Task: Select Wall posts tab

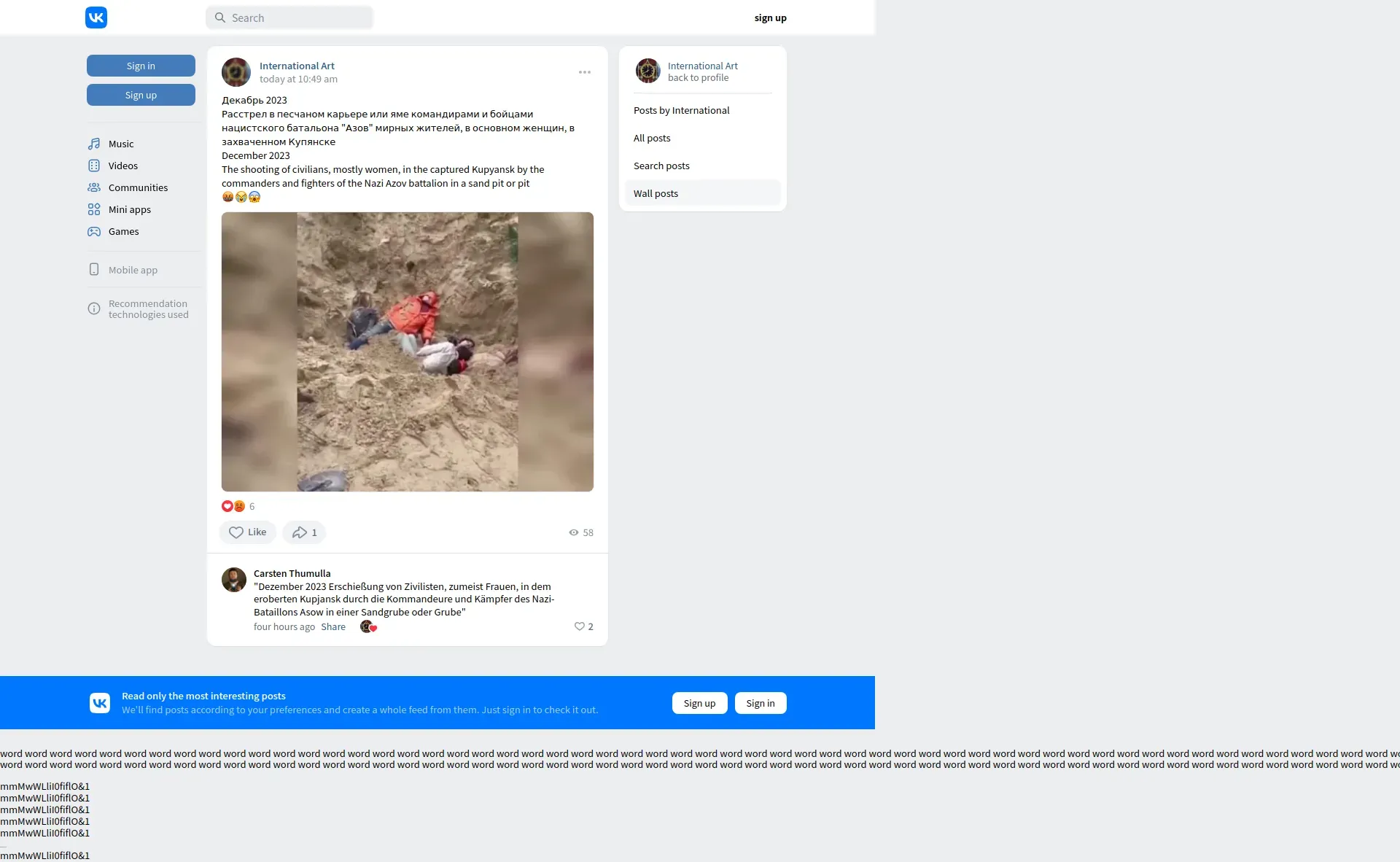Action: pyautogui.click(x=656, y=193)
